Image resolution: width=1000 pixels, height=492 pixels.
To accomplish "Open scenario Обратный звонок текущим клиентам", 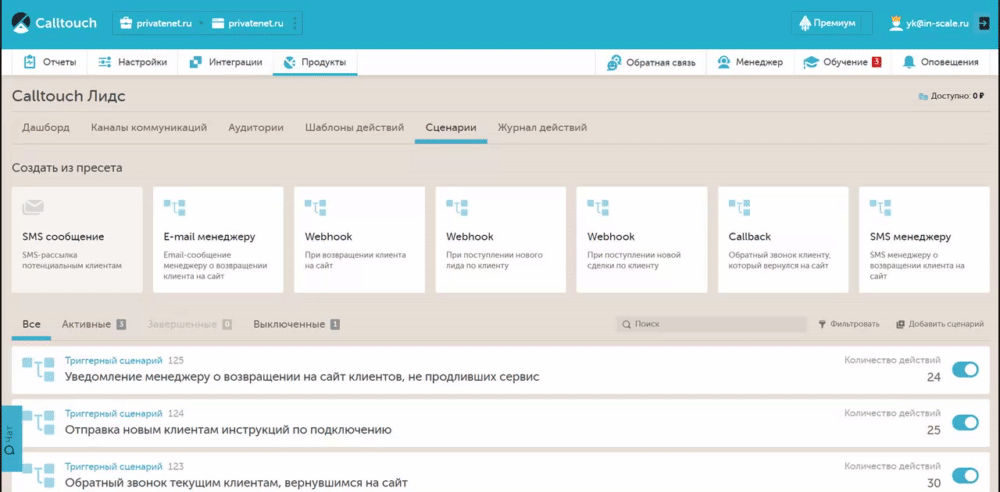I will click(236, 482).
